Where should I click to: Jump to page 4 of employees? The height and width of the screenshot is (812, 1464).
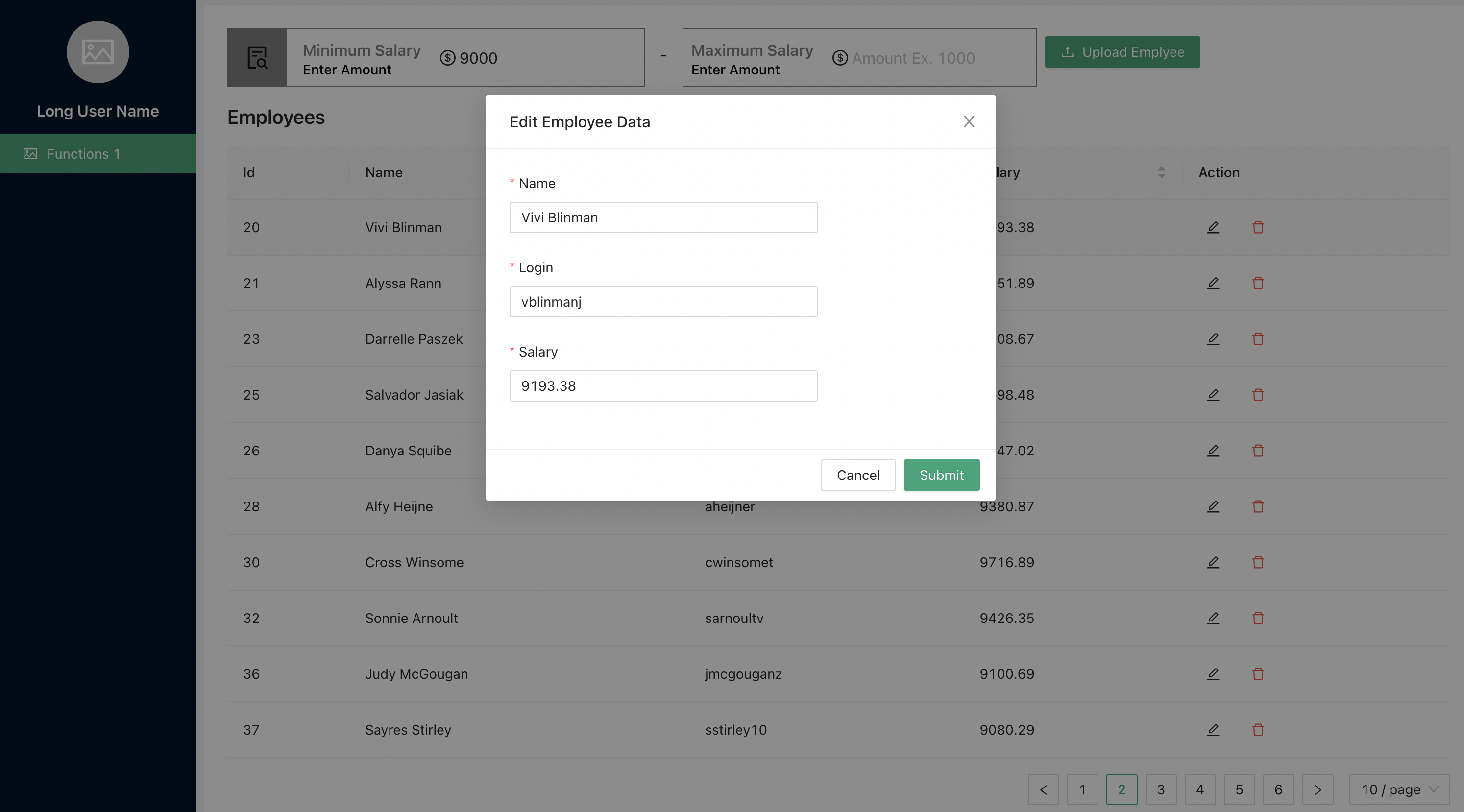coord(1200,789)
